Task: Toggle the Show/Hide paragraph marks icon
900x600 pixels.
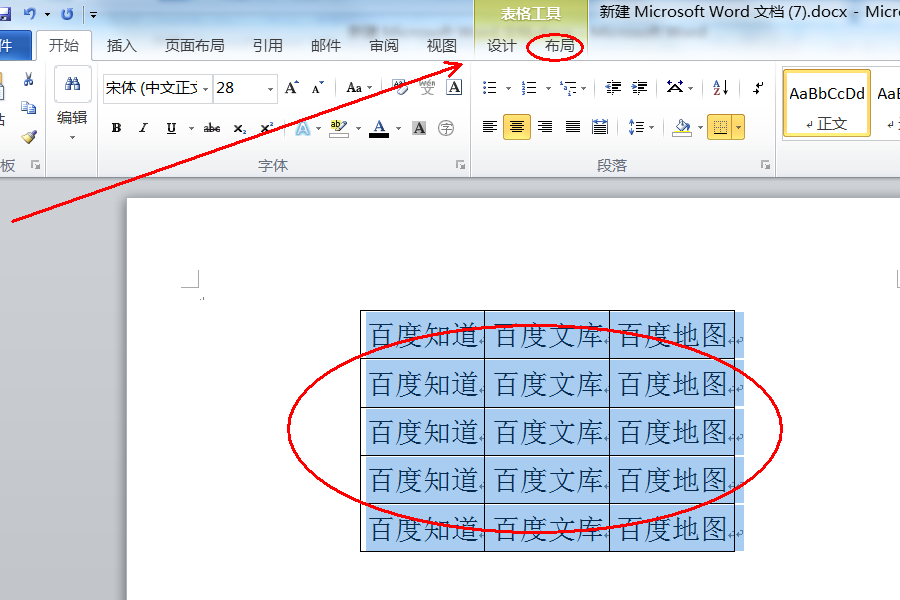Action: pos(759,88)
